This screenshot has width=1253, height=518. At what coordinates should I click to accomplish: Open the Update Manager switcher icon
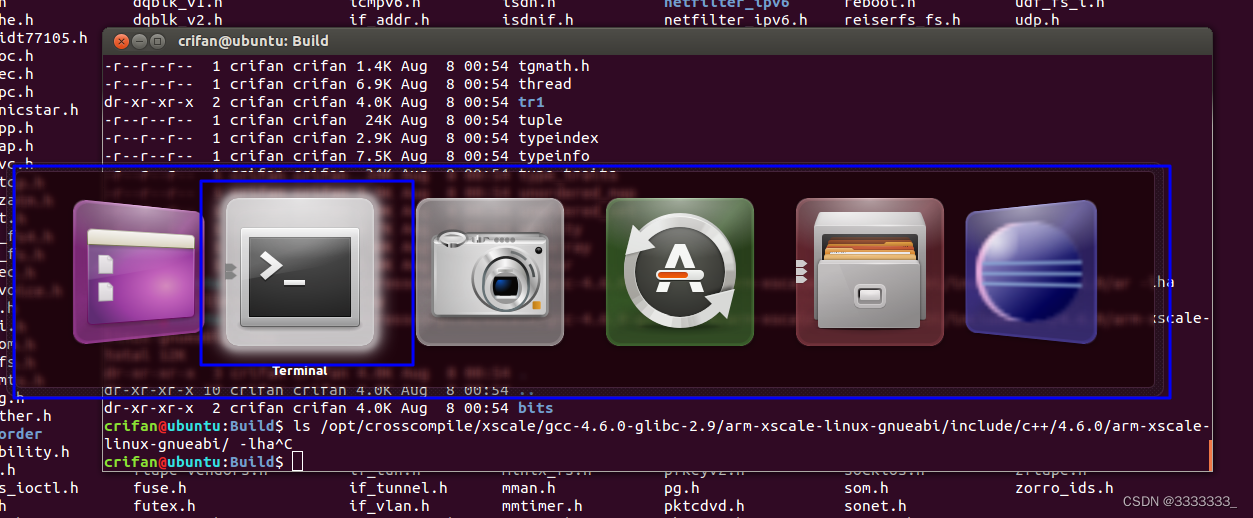(x=680, y=271)
